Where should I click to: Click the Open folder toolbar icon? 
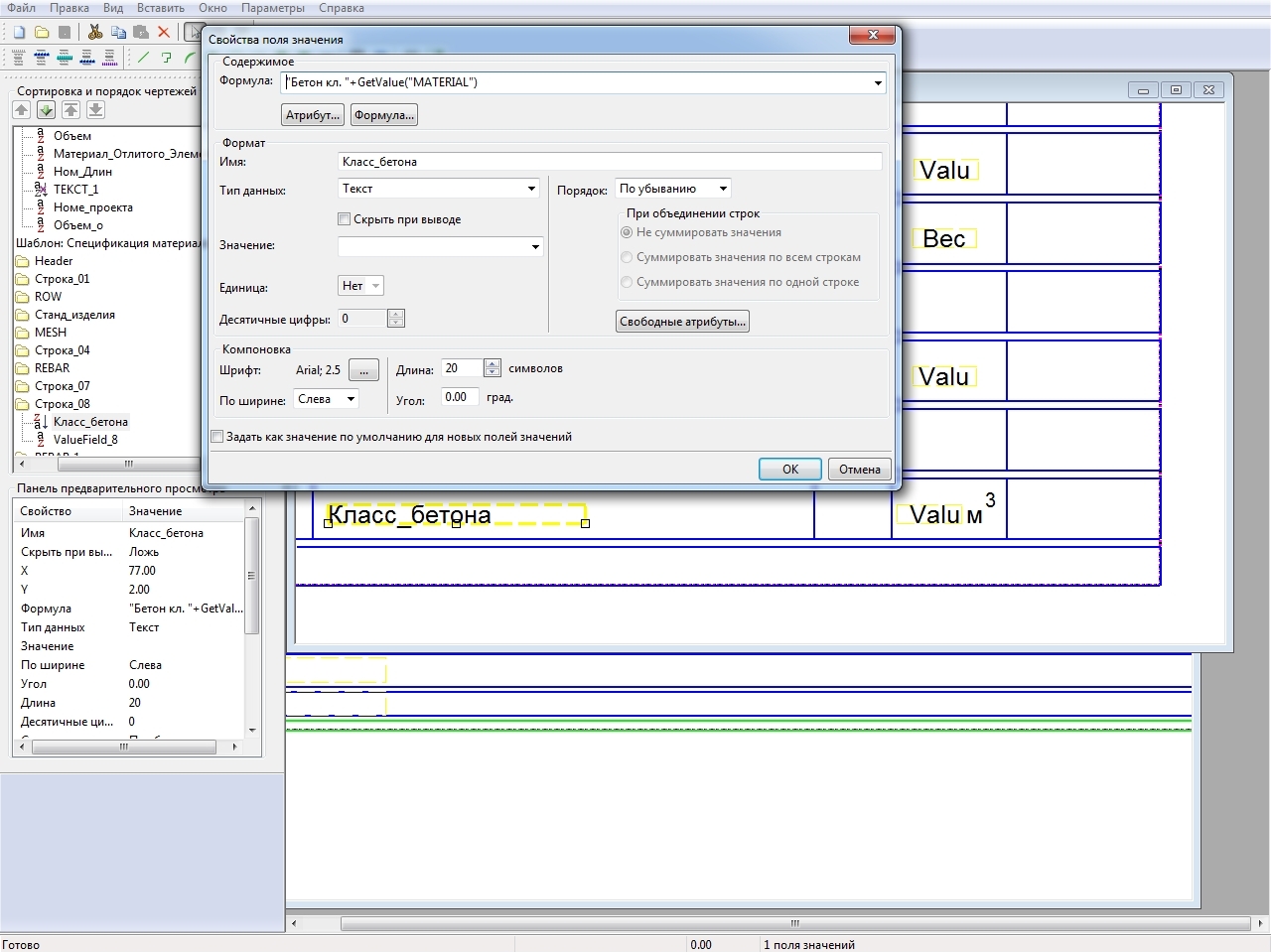coord(42,33)
